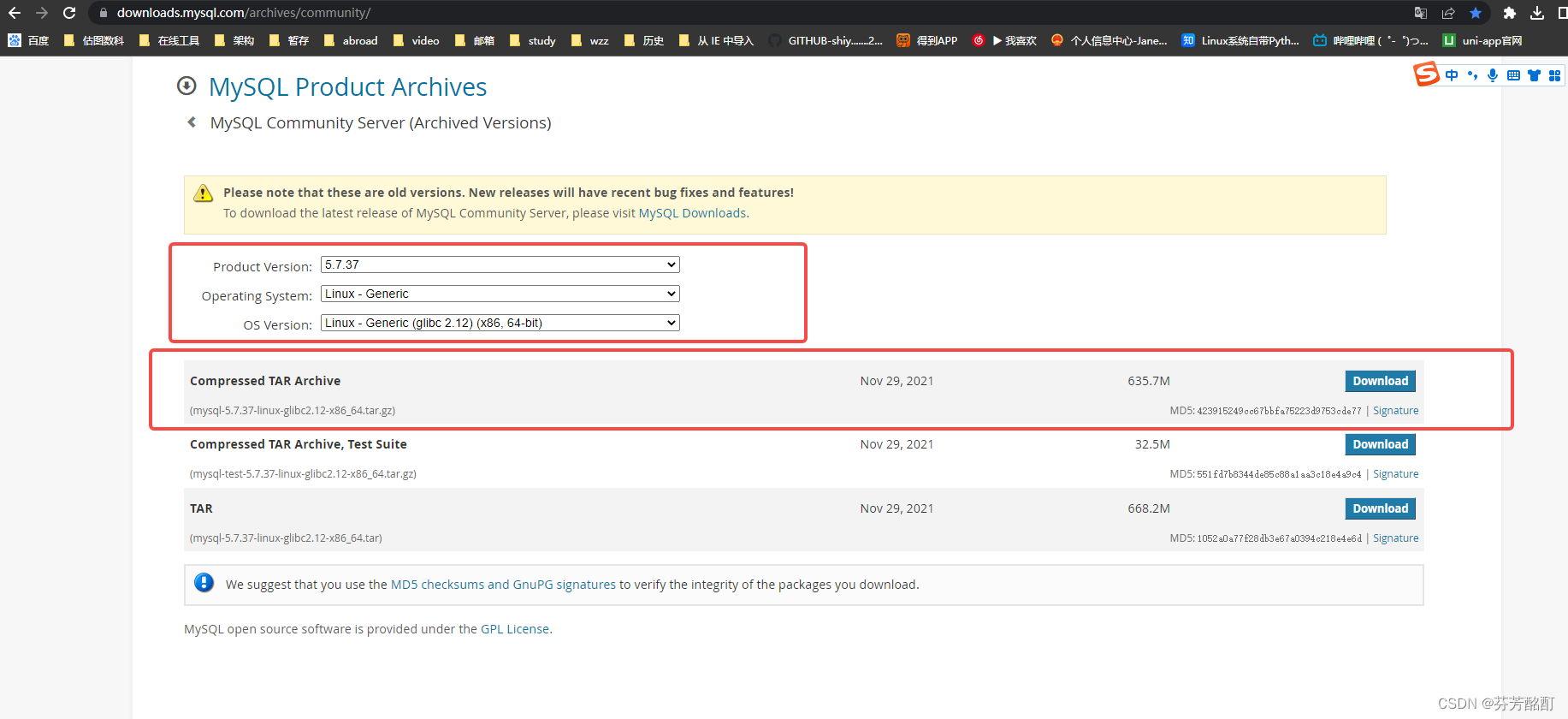Viewport: 1568px width, 719px height.
Task: Download the TAR package
Action: pos(1380,508)
